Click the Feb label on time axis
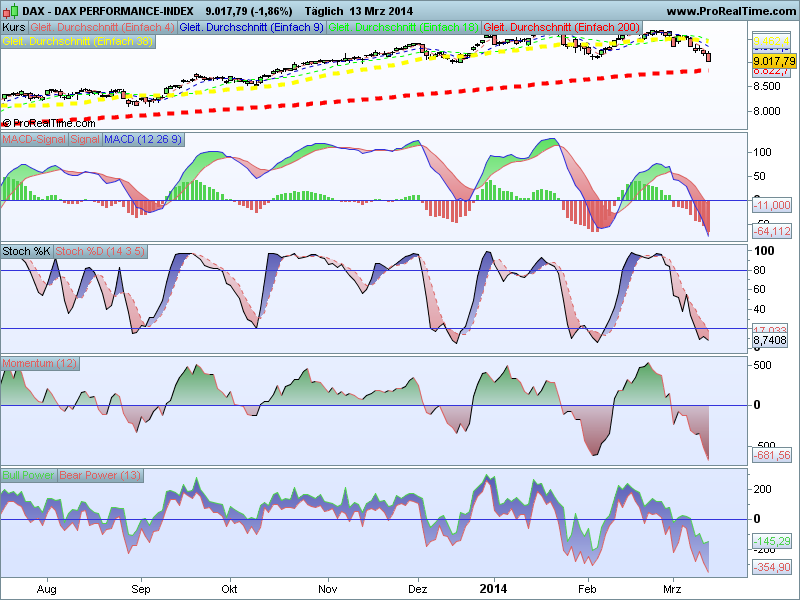 (x=587, y=589)
